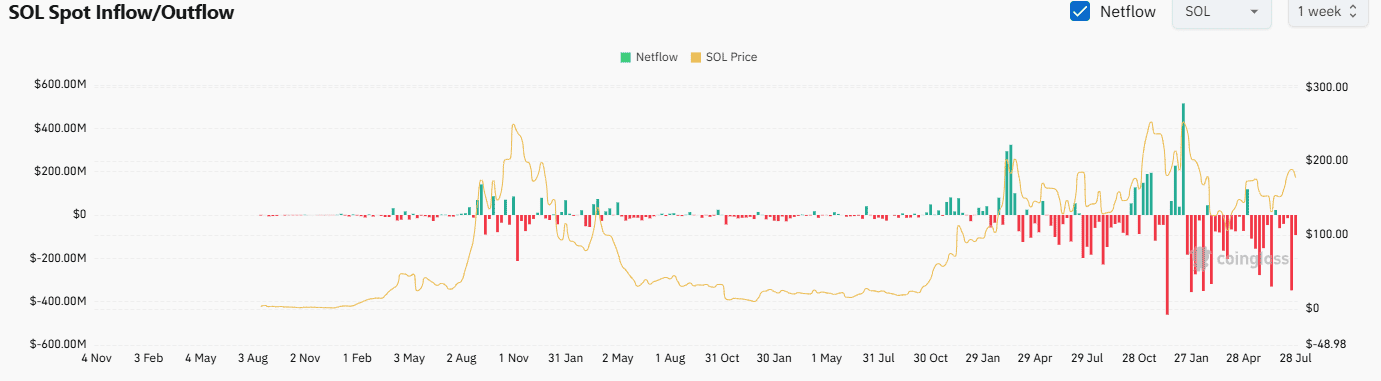Open the SOL coin dropdown
The image size is (1381, 381).
(1221, 12)
